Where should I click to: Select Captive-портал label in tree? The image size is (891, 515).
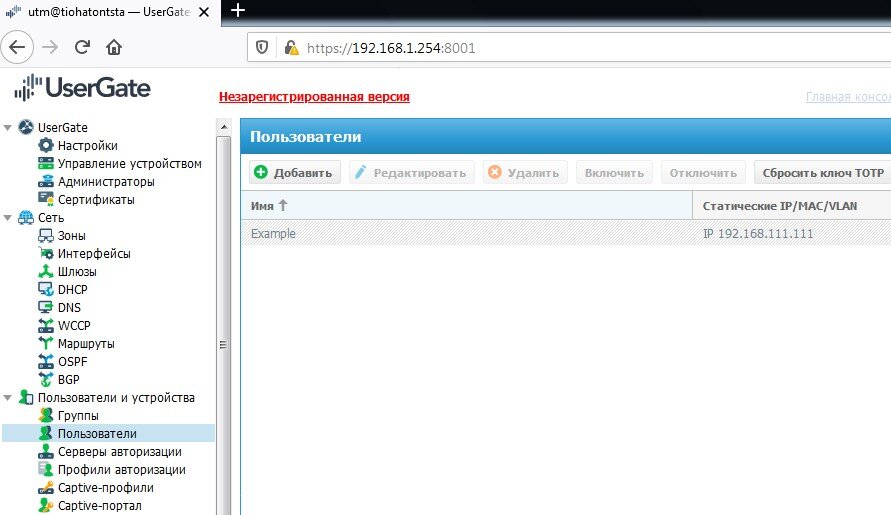pyautogui.click(x=100, y=506)
